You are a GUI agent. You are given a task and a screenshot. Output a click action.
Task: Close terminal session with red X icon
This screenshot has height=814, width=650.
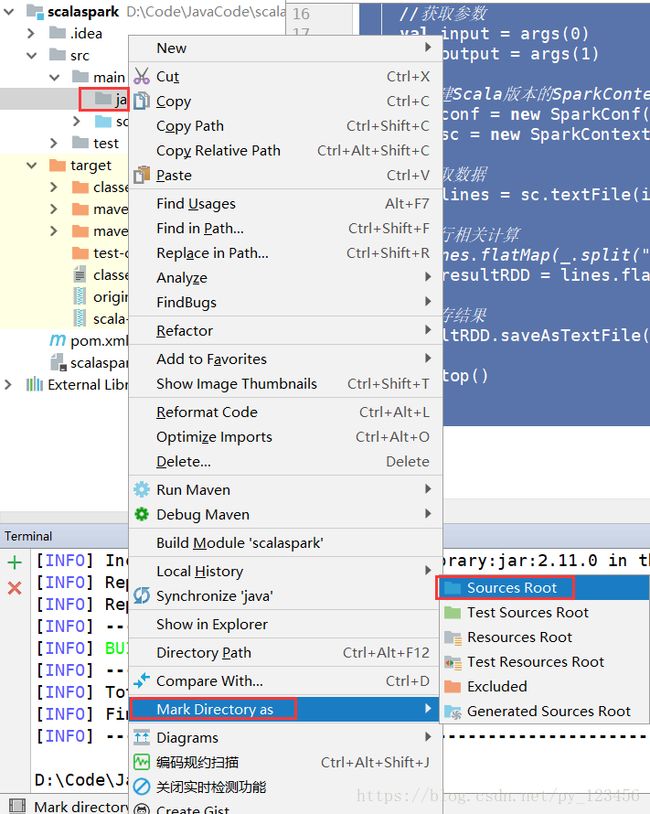point(15,588)
